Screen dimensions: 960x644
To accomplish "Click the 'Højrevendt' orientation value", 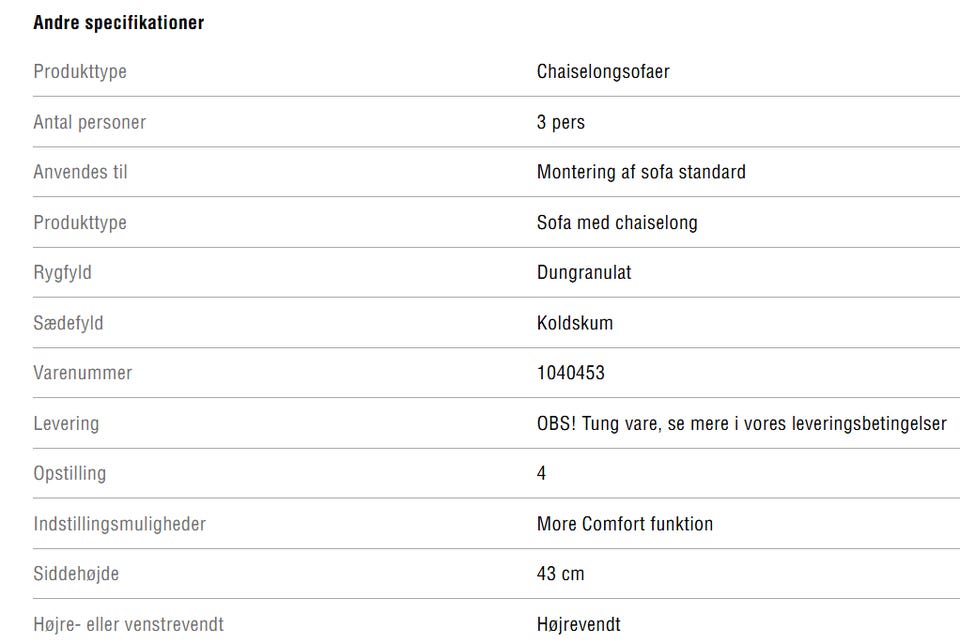I will (x=578, y=625).
